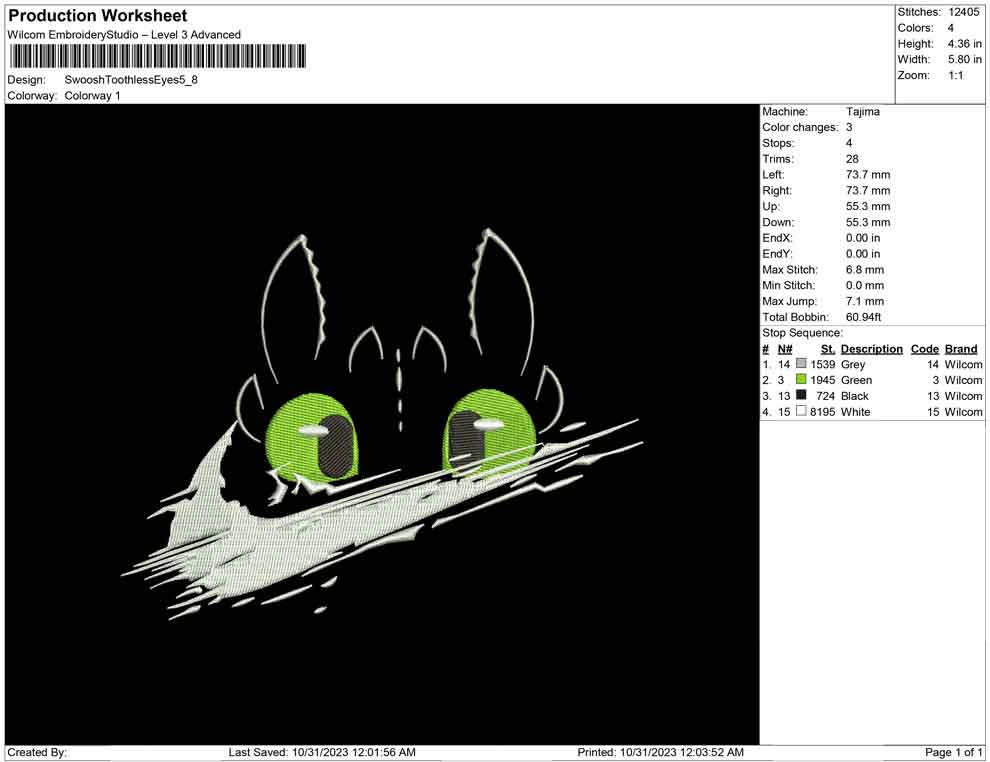Click the 'Code' column header
Viewport: 990px width, 762px height.
924,349
